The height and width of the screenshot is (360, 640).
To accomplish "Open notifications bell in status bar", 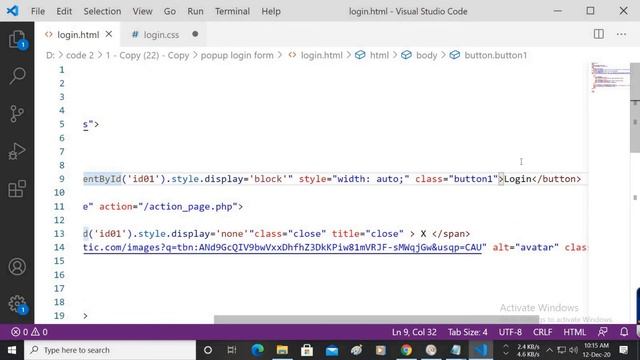I will point(624,332).
